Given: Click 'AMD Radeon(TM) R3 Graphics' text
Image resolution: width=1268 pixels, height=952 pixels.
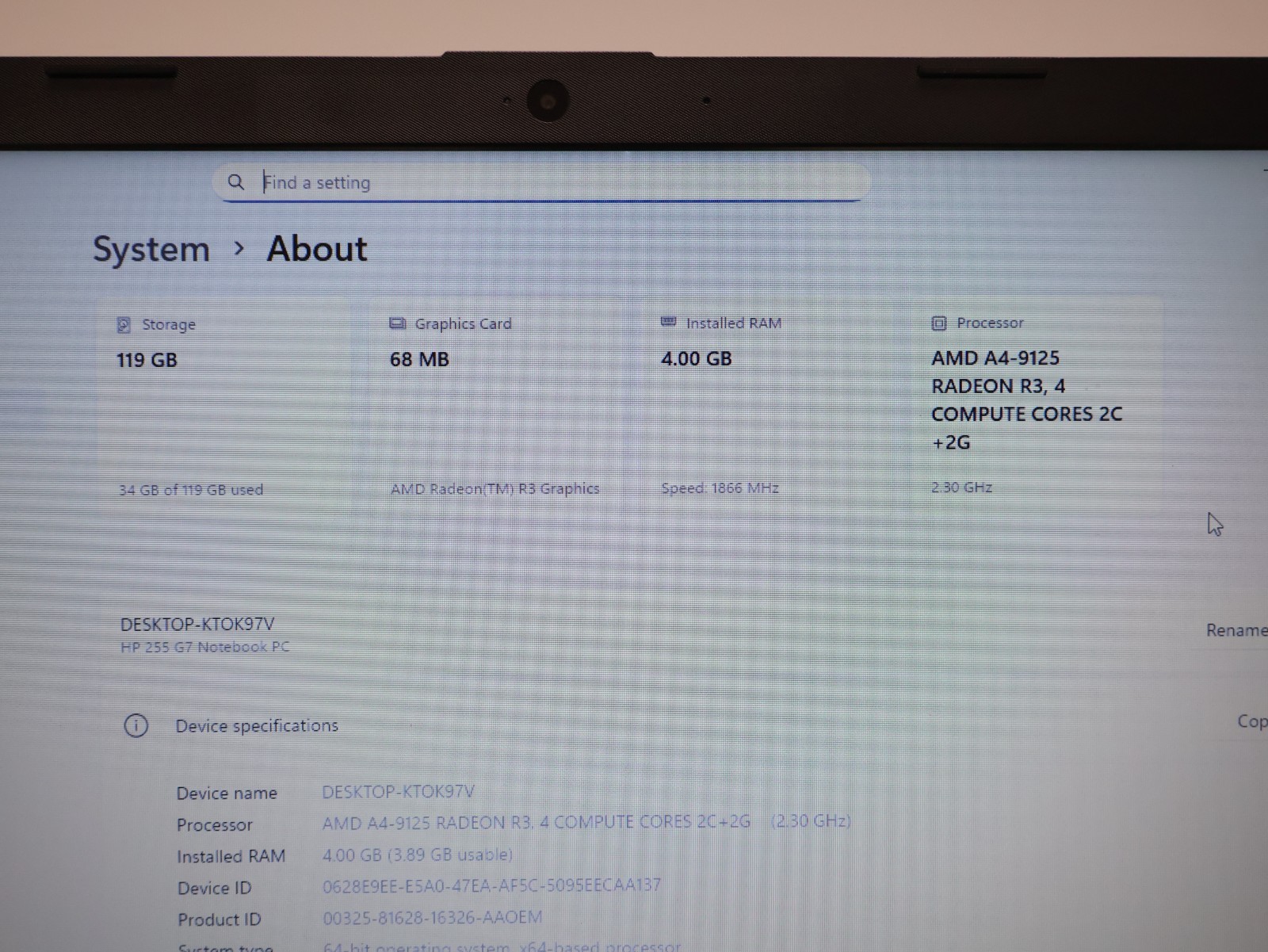Looking at the screenshot, I should pyautogui.click(x=495, y=489).
